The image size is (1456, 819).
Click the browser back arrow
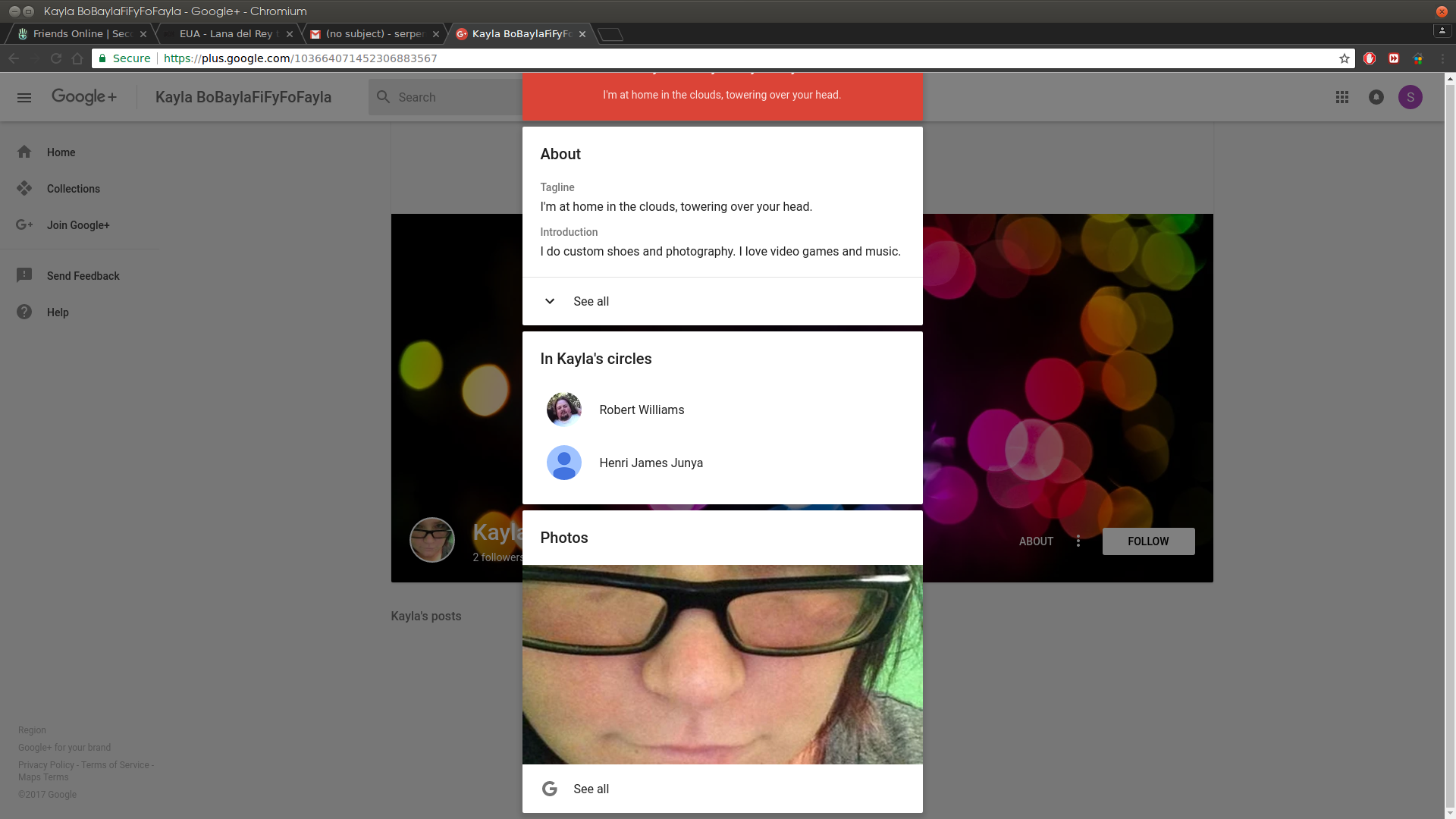(14, 58)
